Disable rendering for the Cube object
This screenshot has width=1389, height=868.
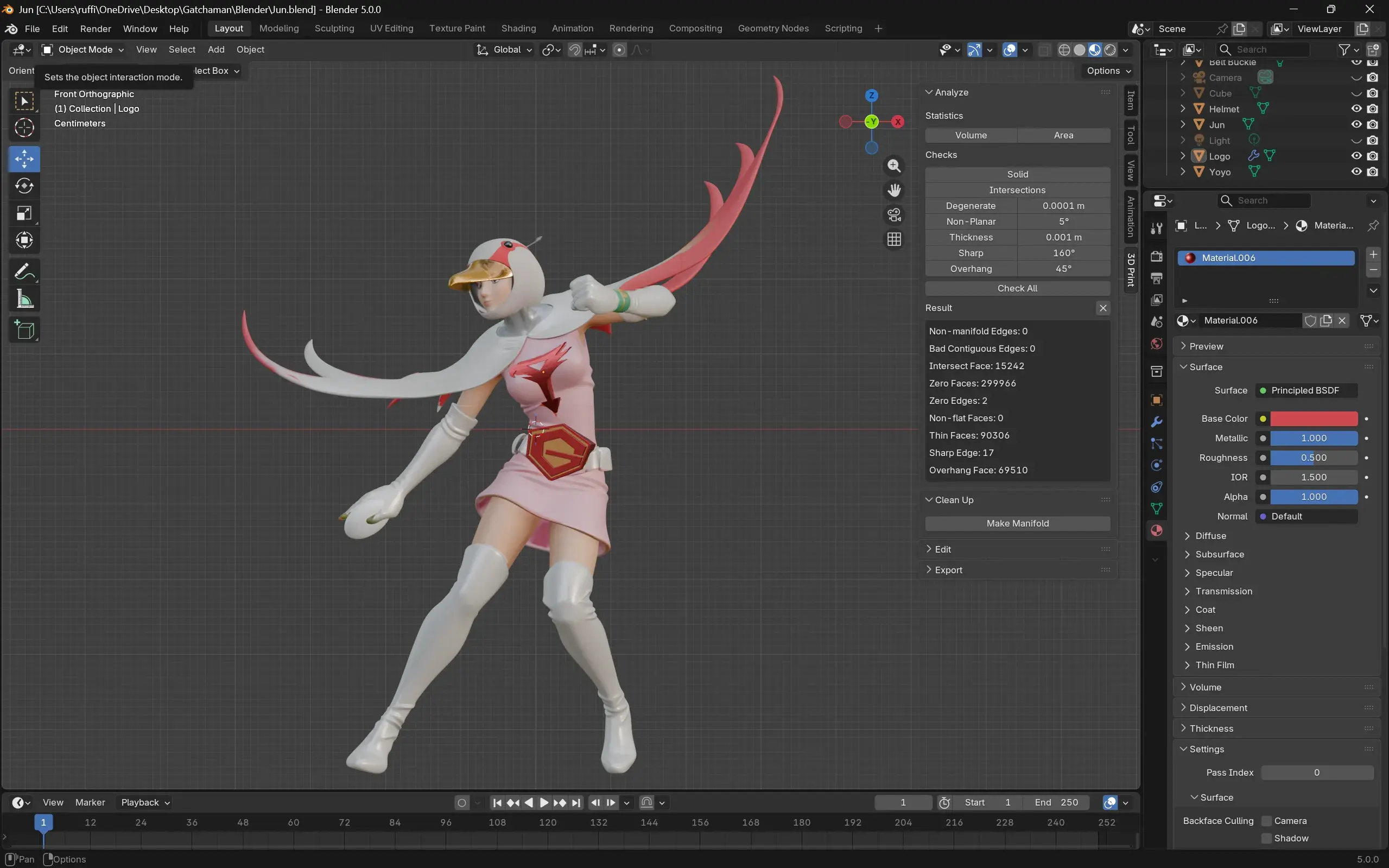tap(1372, 93)
